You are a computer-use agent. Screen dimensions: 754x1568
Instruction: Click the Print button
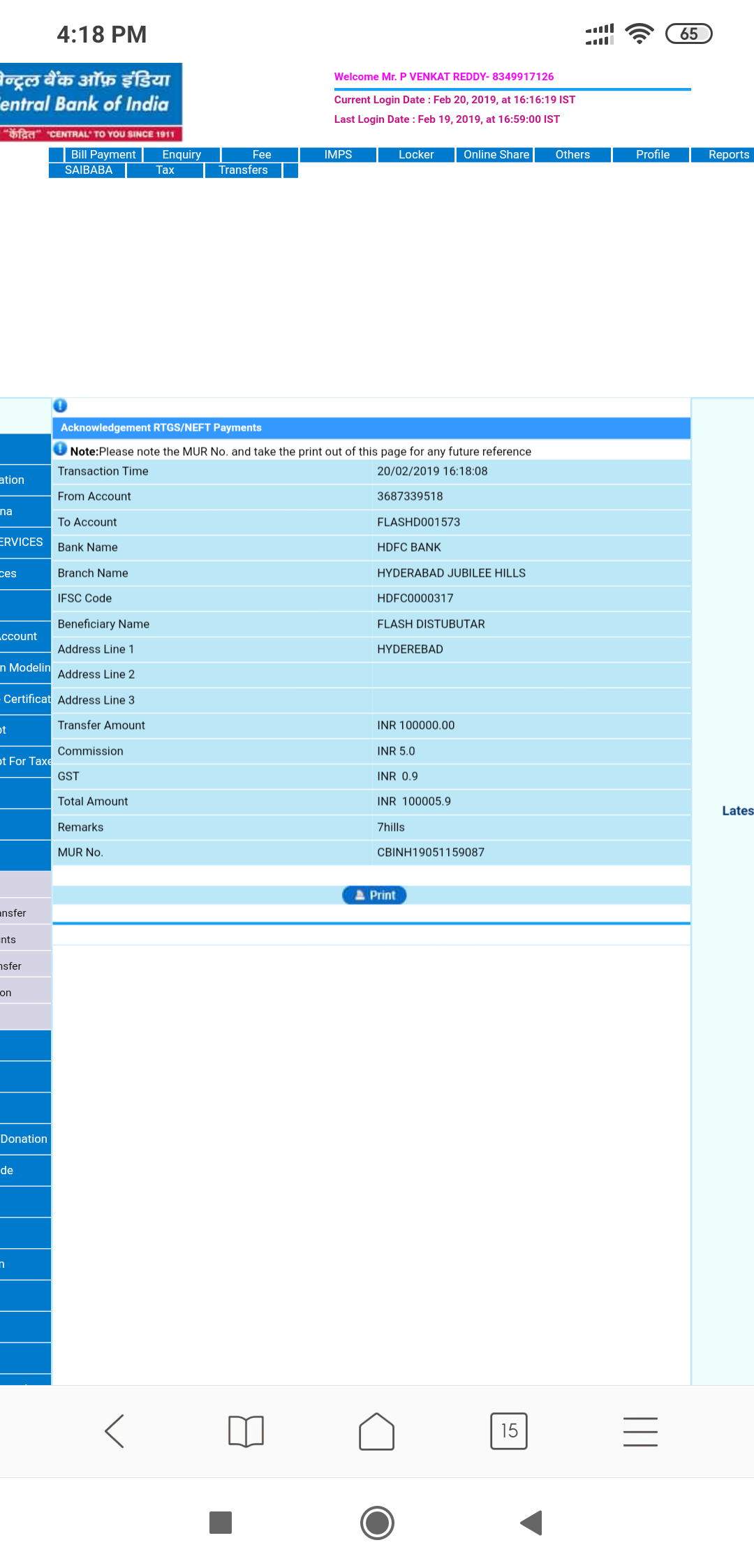[374, 895]
